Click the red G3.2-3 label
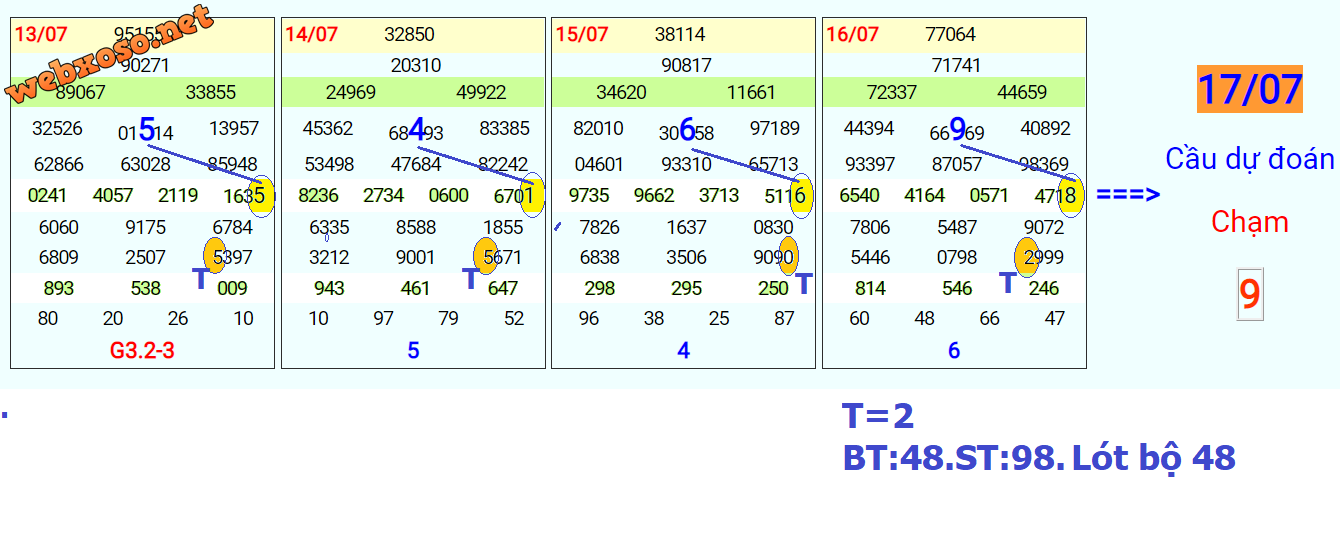This screenshot has height=546, width=1340. (x=142, y=351)
